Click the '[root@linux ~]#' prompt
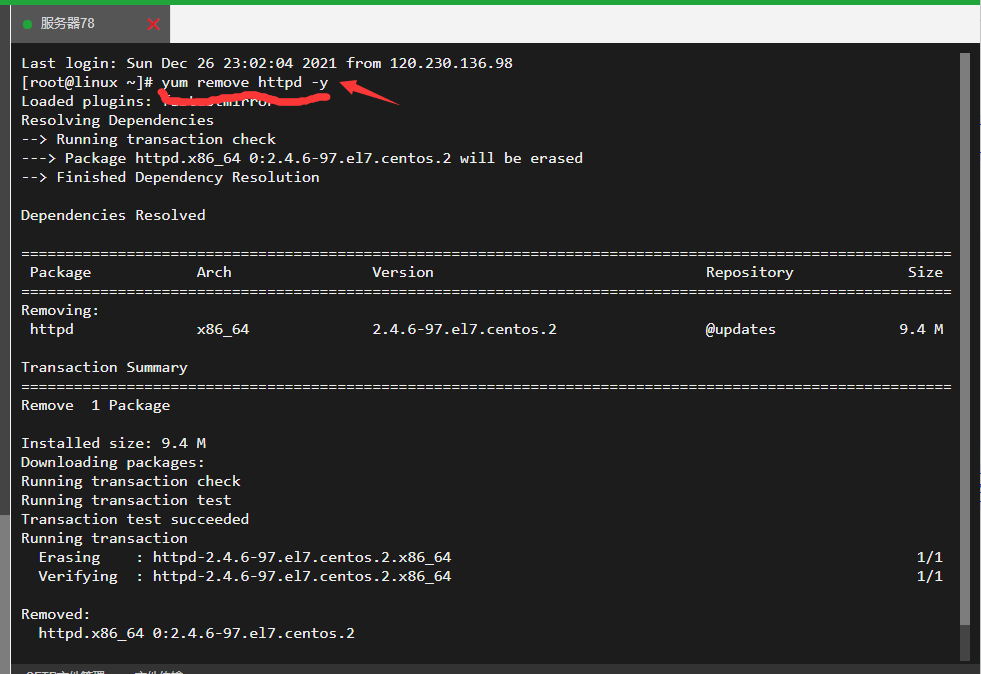 point(87,83)
